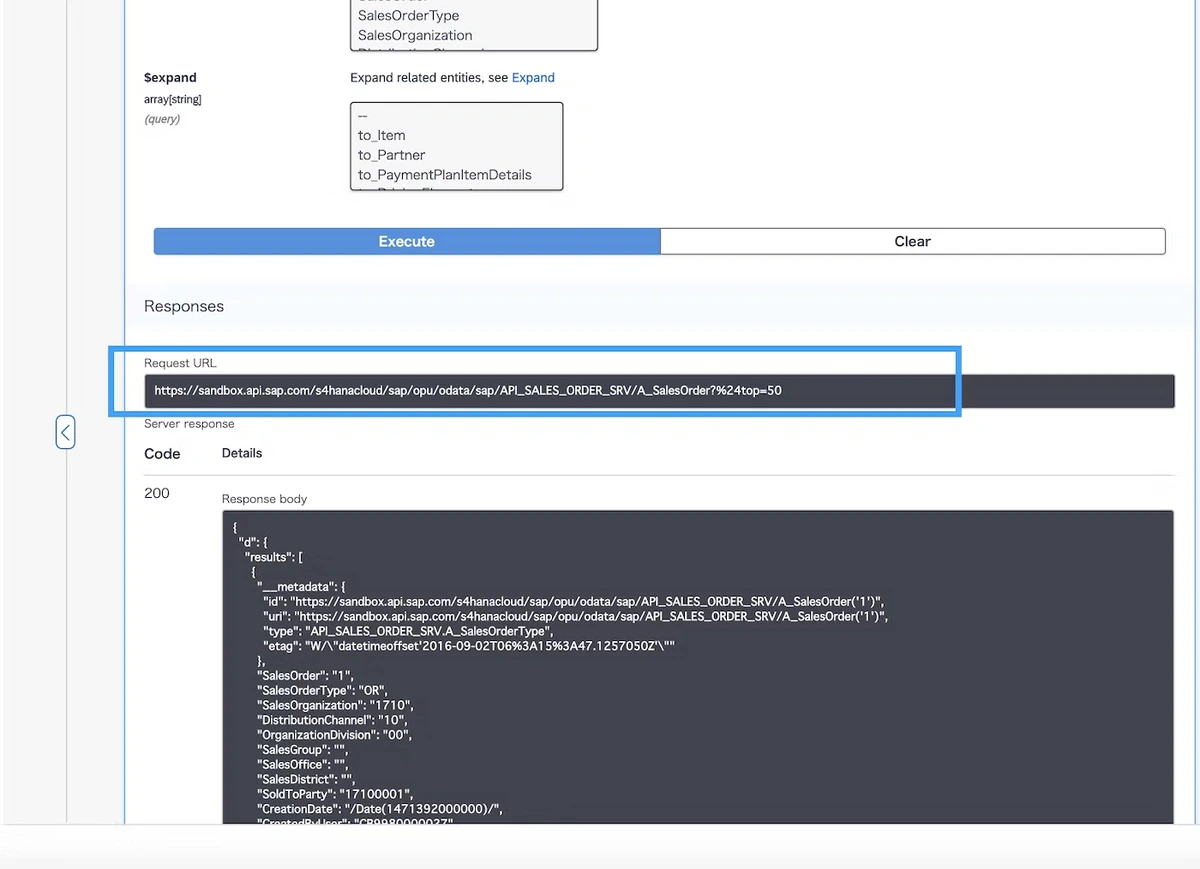Click the array[string] type label
The height and width of the screenshot is (869, 1200).
click(173, 99)
